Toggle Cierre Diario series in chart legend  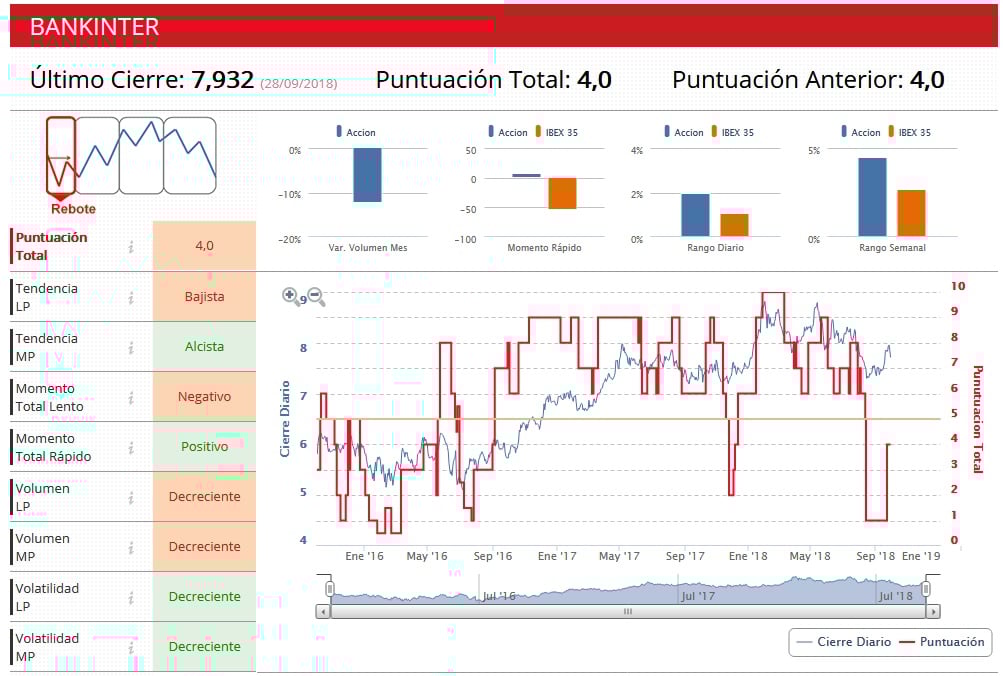click(844, 641)
